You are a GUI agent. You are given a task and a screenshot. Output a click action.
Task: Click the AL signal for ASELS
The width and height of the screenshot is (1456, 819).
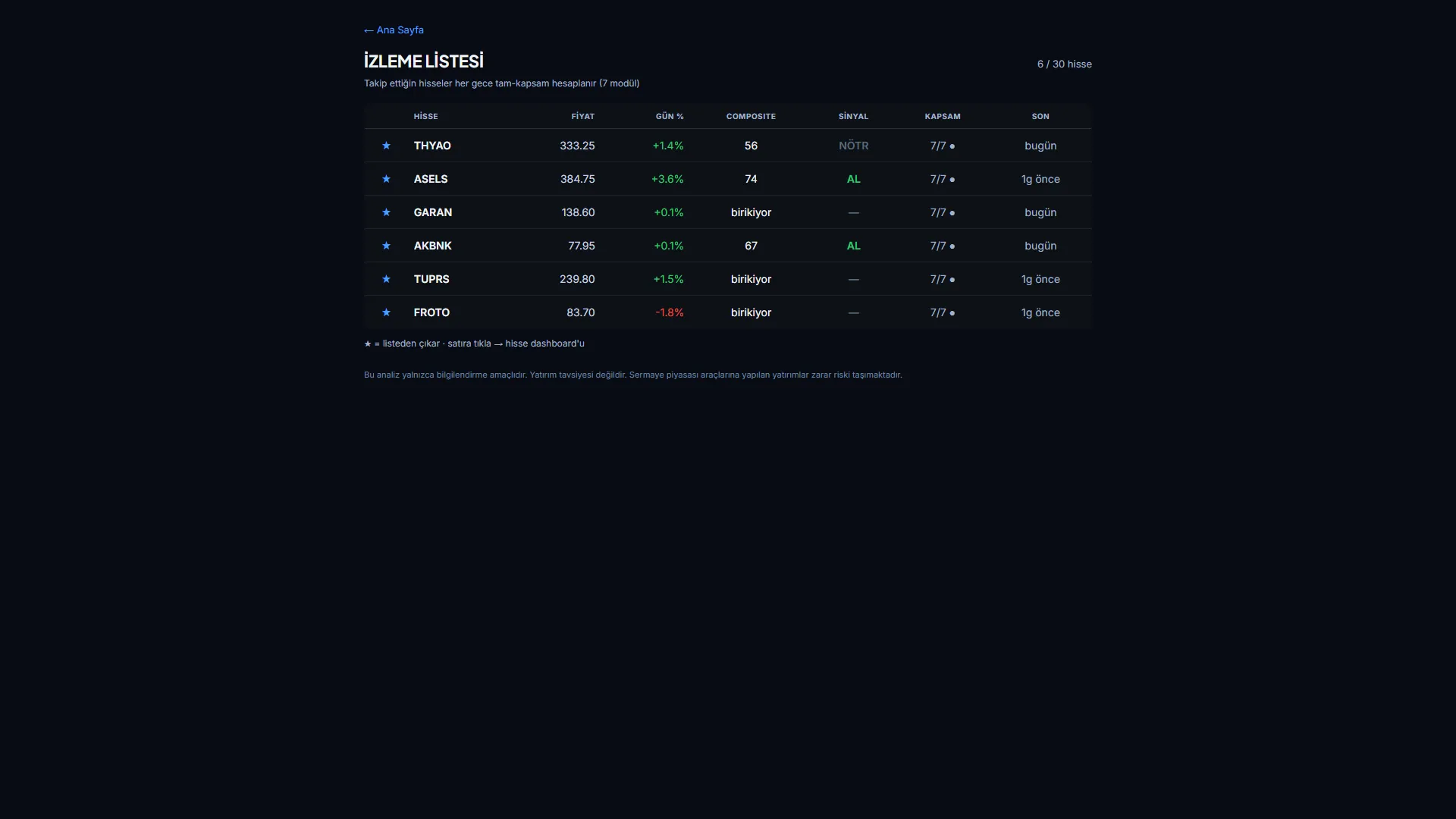pos(854,179)
